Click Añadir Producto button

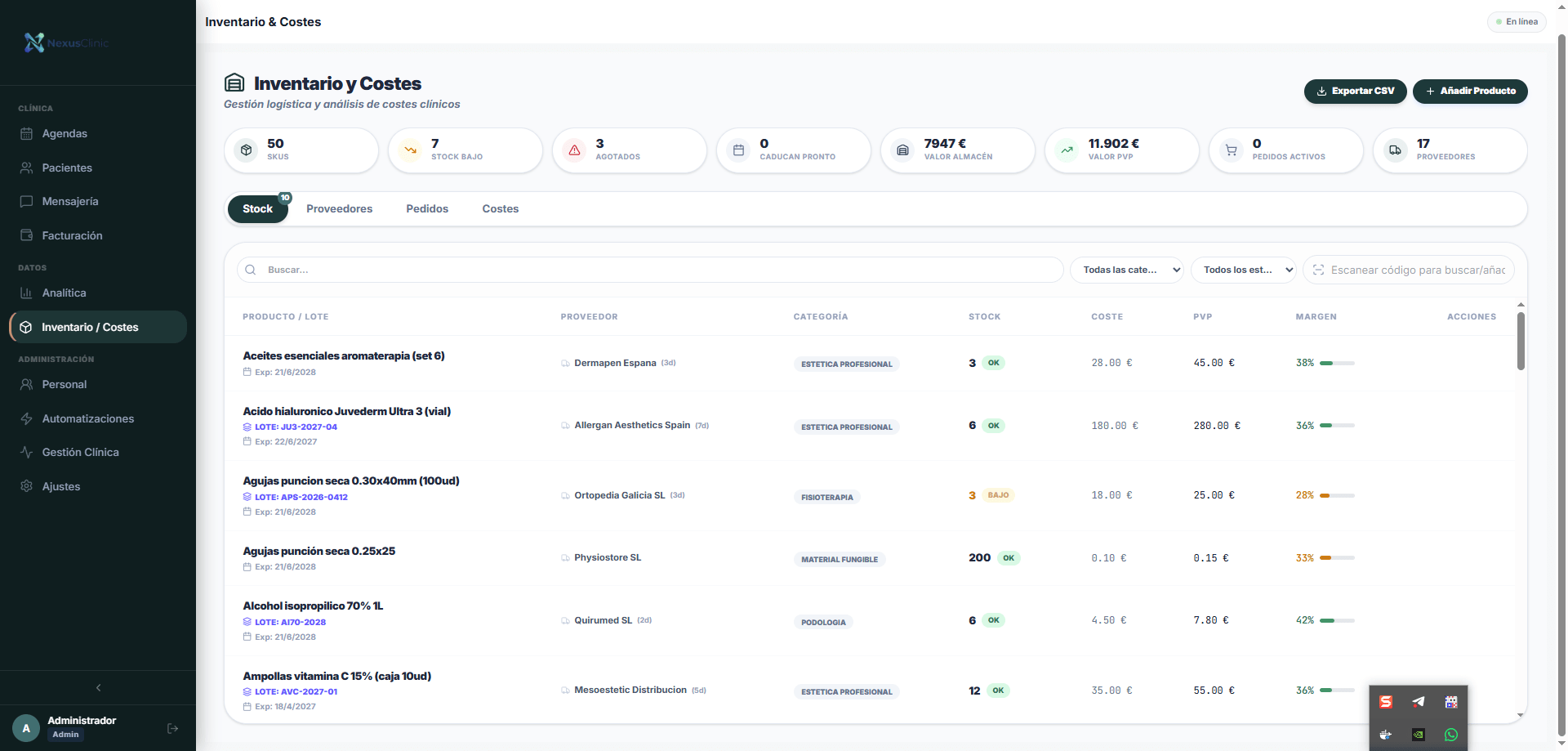(1470, 92)
